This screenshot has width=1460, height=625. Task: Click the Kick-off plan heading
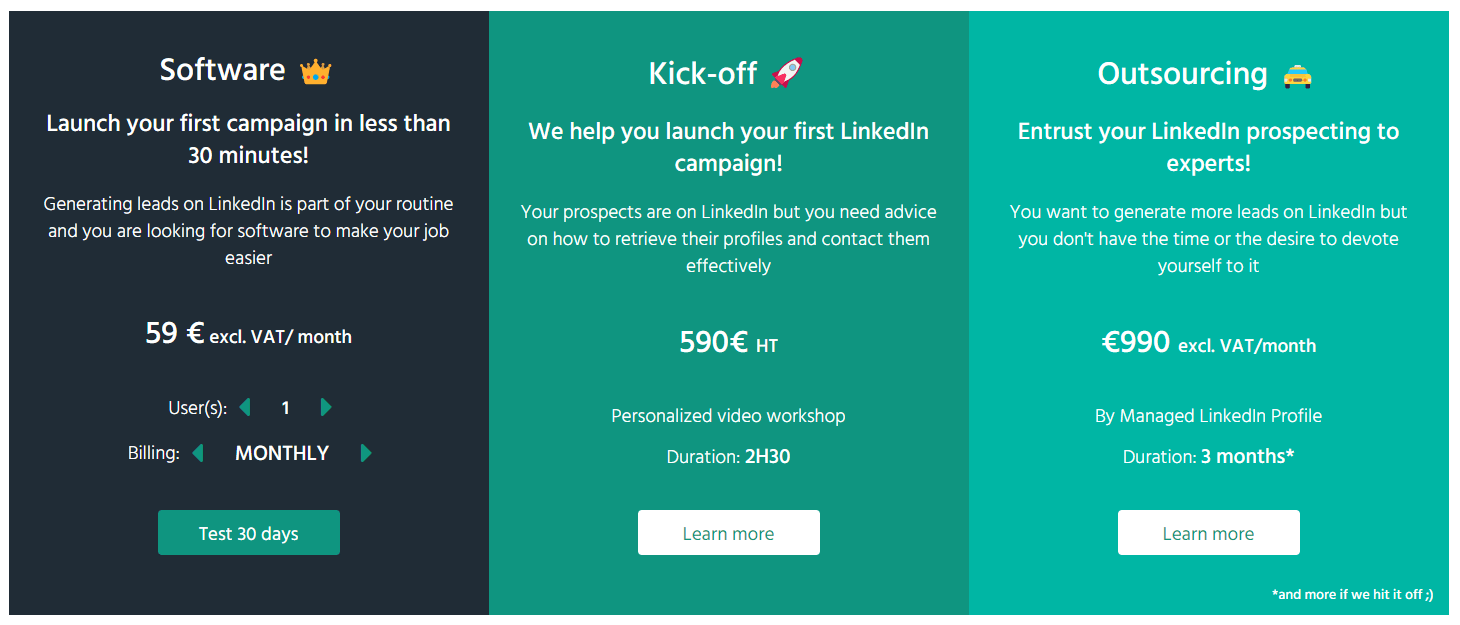[703, 74]
